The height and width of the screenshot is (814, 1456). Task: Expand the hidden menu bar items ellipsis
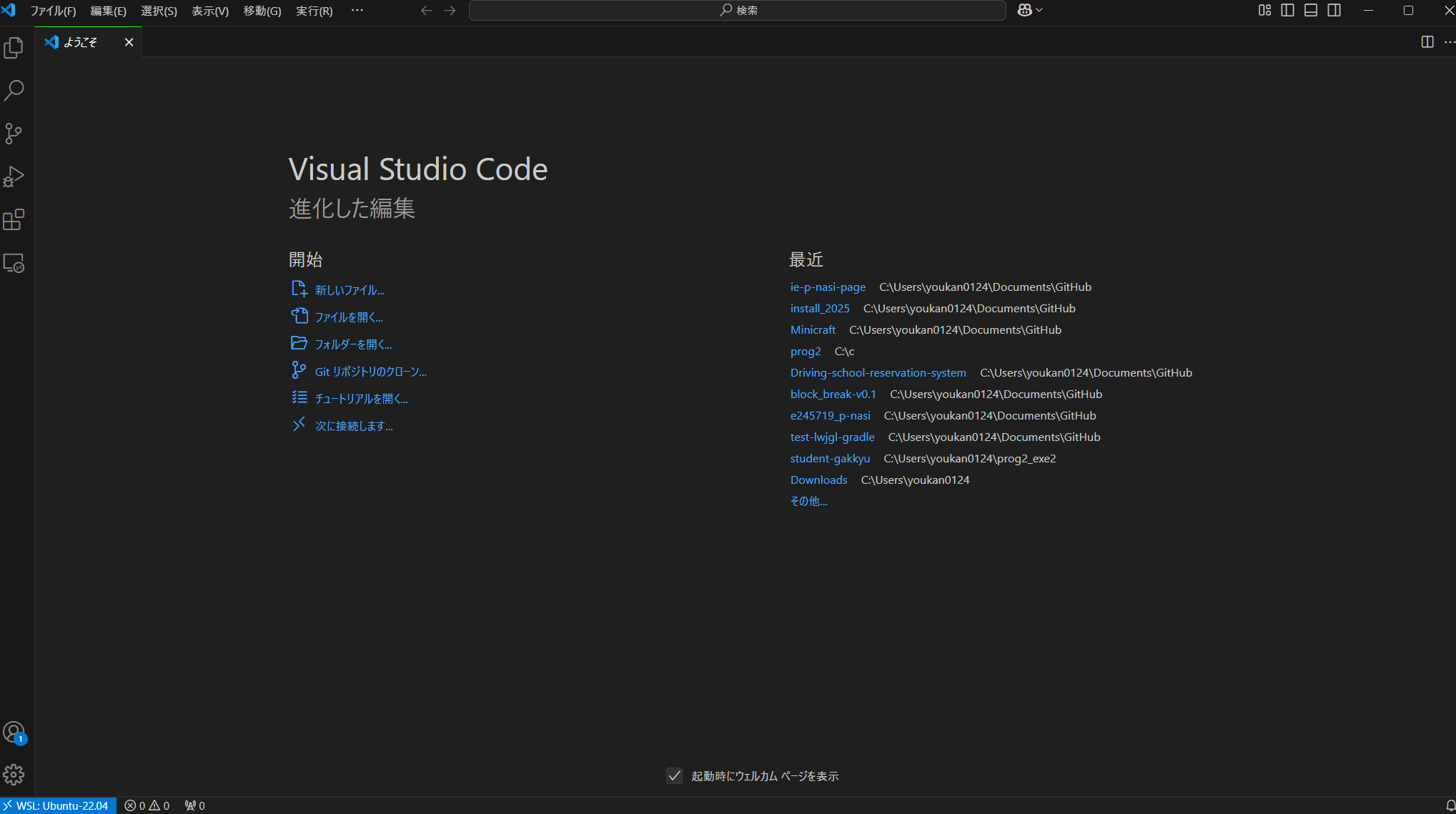point(357,10)
